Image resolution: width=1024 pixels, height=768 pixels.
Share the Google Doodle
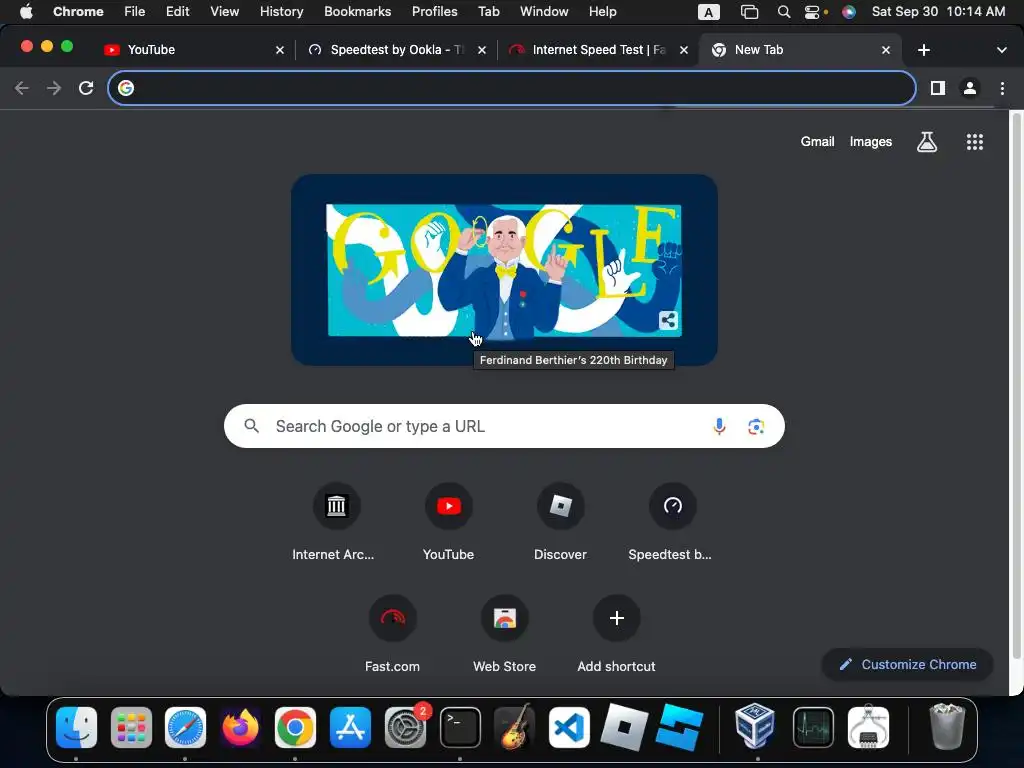(x=668, y=321)
